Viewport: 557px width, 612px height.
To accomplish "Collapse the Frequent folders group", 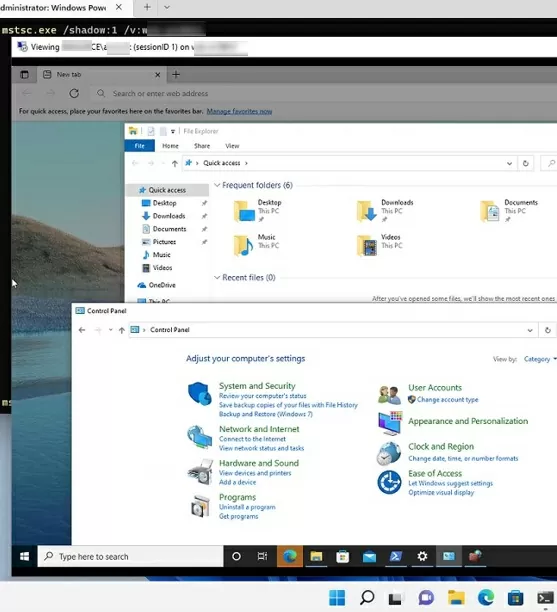I will point(217,185).
